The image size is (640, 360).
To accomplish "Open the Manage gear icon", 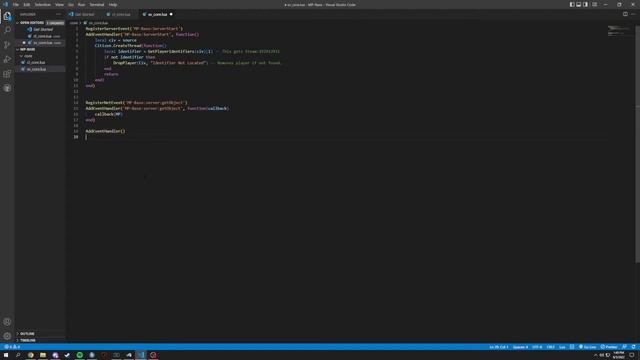I will [7, 336].
